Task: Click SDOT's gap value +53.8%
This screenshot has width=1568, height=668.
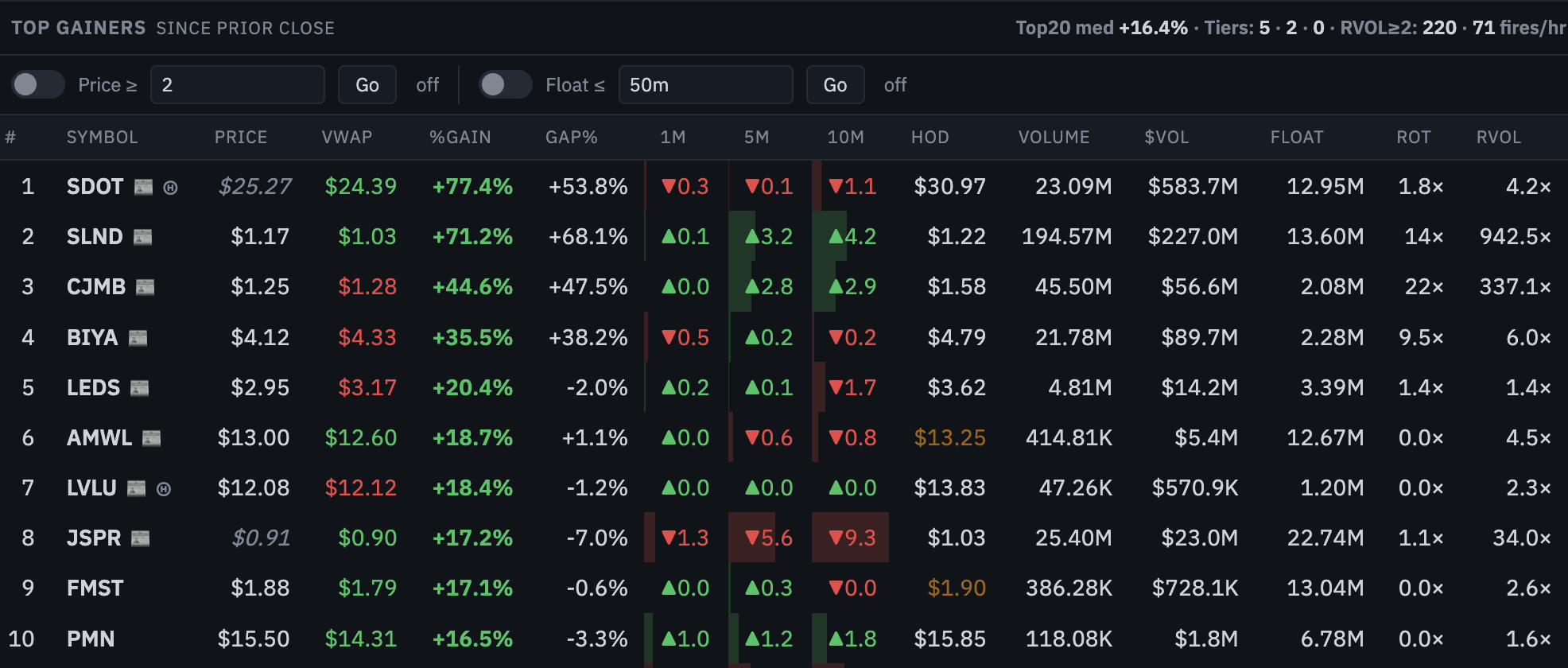Action: pyautogui.click(x=588, y=187)
